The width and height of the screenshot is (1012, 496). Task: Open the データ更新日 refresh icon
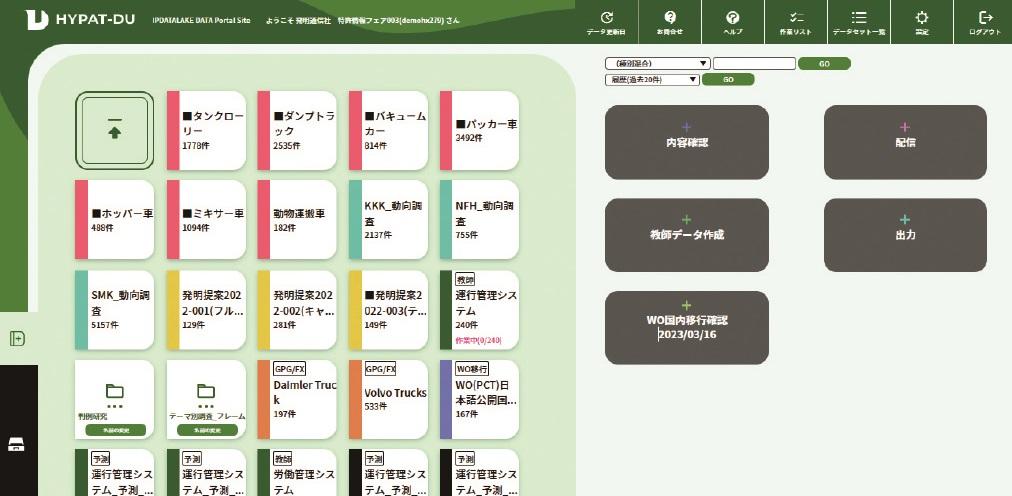click(x=606, y=18)
